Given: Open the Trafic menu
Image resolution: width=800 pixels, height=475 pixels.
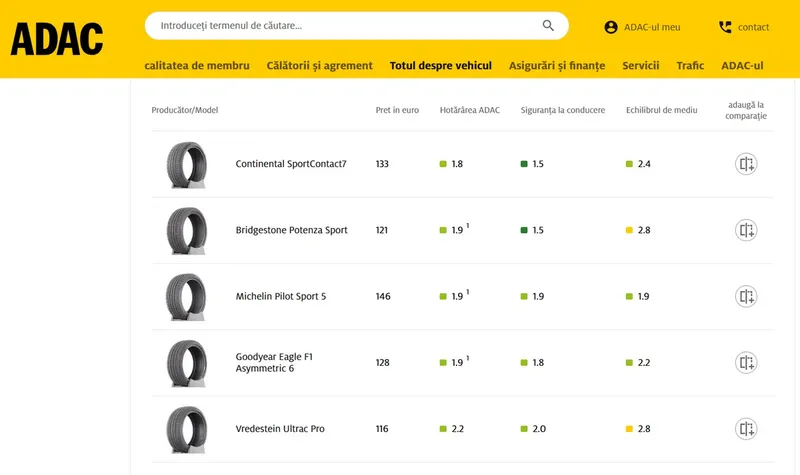Looking at the screenshot, I should tap(690, 66).
